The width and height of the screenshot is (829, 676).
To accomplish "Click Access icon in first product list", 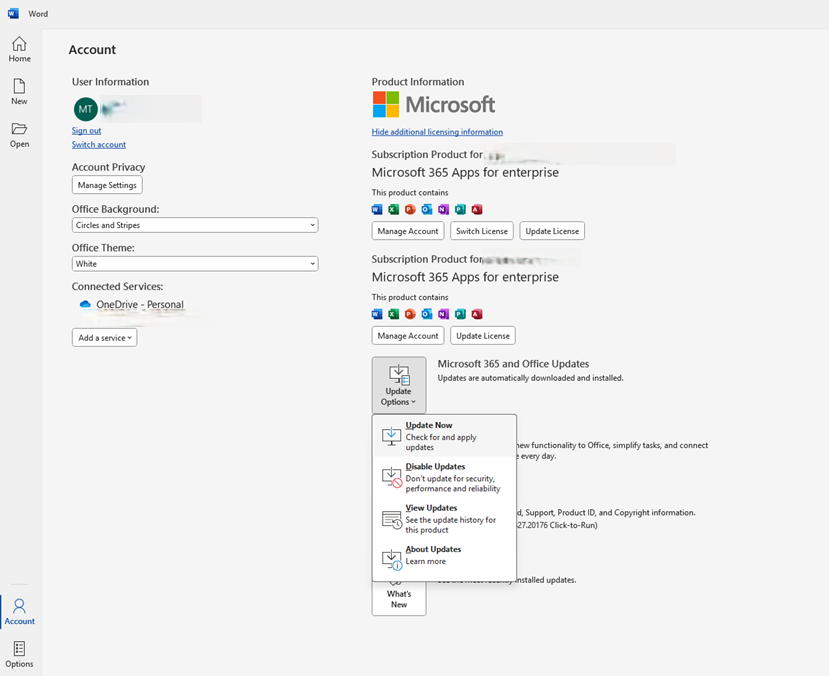I will 477,209.
